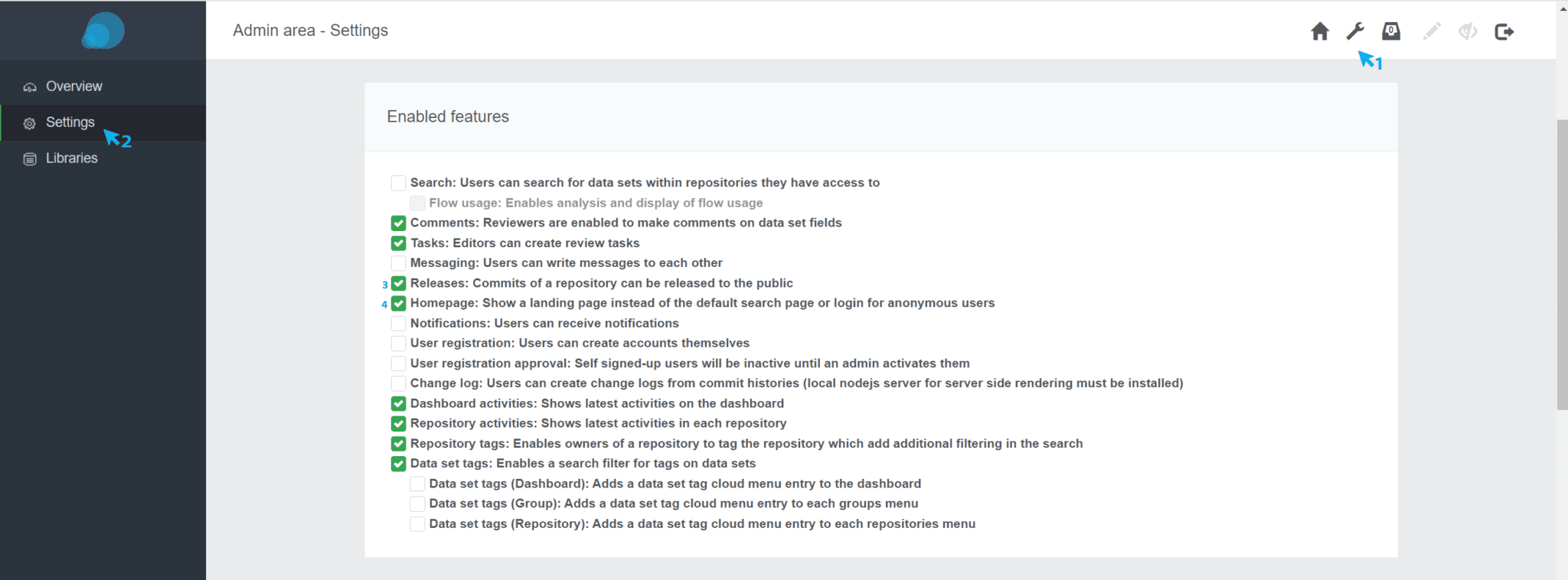Click the scrollbar up arrow
This screenshot has width=1568, height=580.
[1562, 8]
